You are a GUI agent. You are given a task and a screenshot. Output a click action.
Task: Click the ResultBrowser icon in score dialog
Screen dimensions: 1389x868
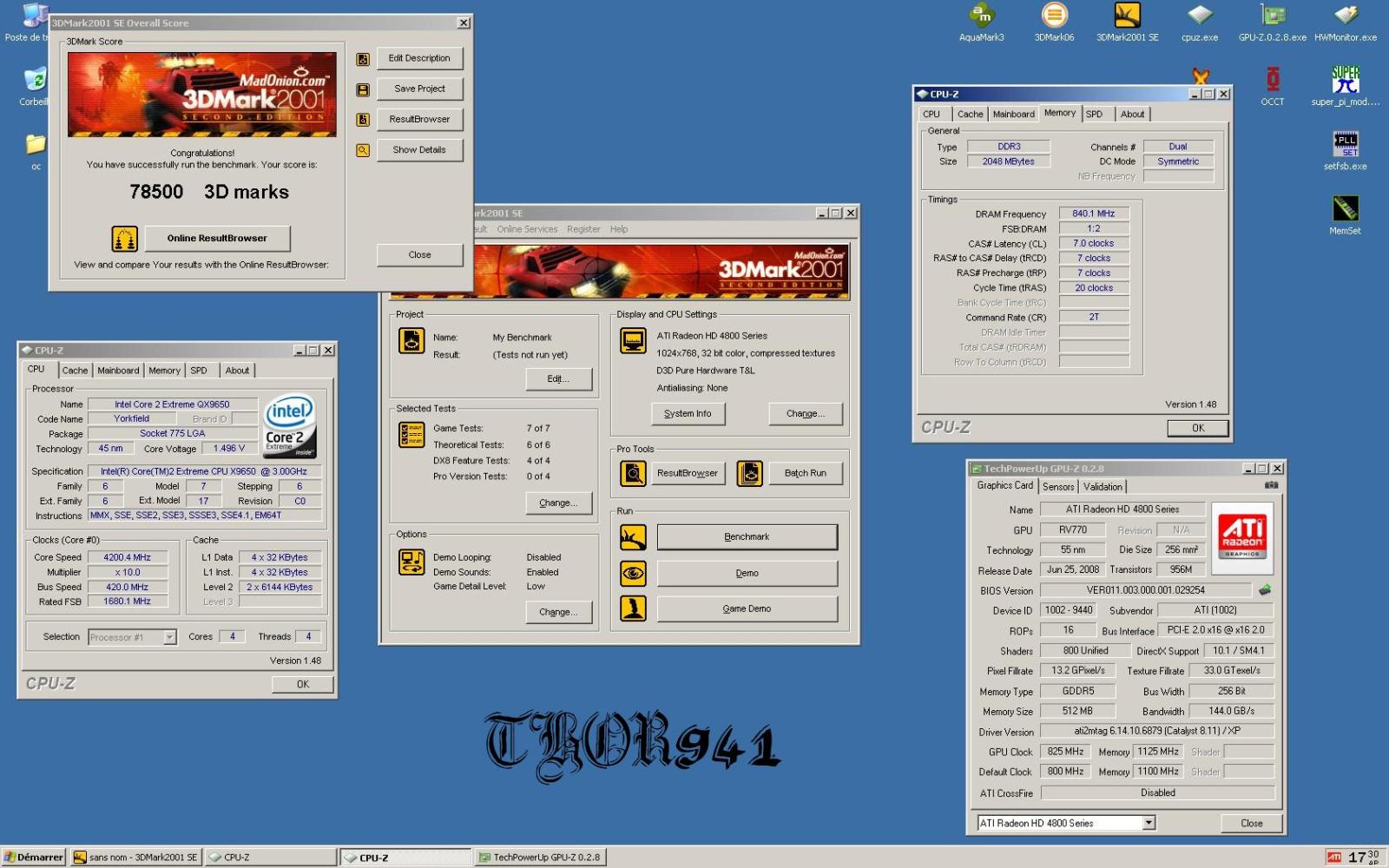[363, 120]
